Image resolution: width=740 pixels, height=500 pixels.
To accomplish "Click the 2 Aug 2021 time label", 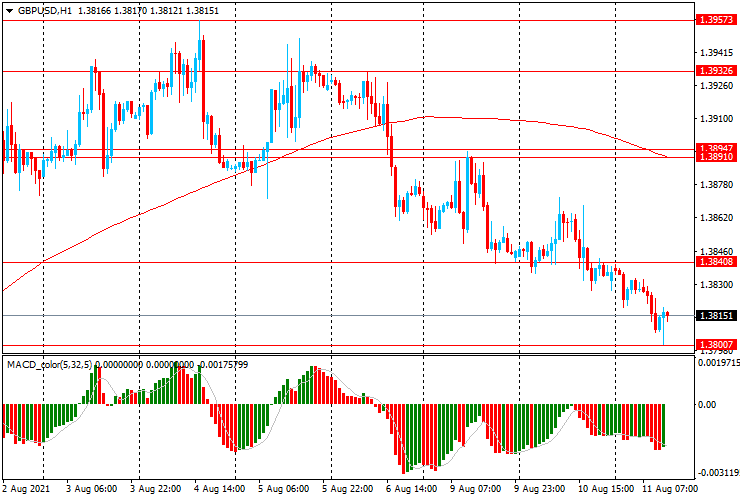I will click(x=26, y=488).
